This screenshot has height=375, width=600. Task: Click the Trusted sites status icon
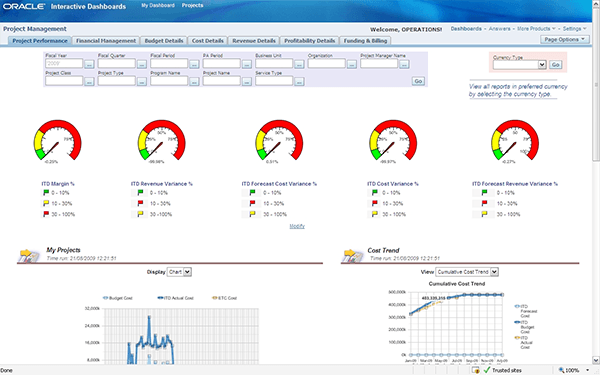coord(487,370)
